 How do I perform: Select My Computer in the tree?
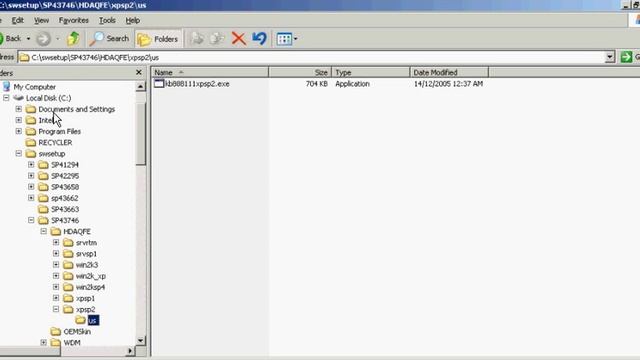34,87
